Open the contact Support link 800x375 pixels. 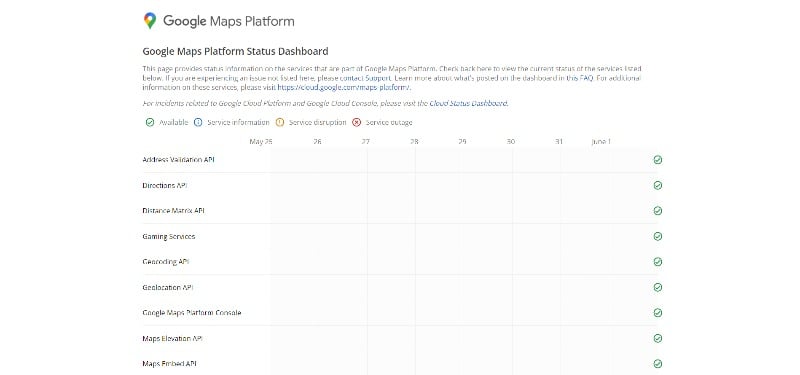click(365, 78)
